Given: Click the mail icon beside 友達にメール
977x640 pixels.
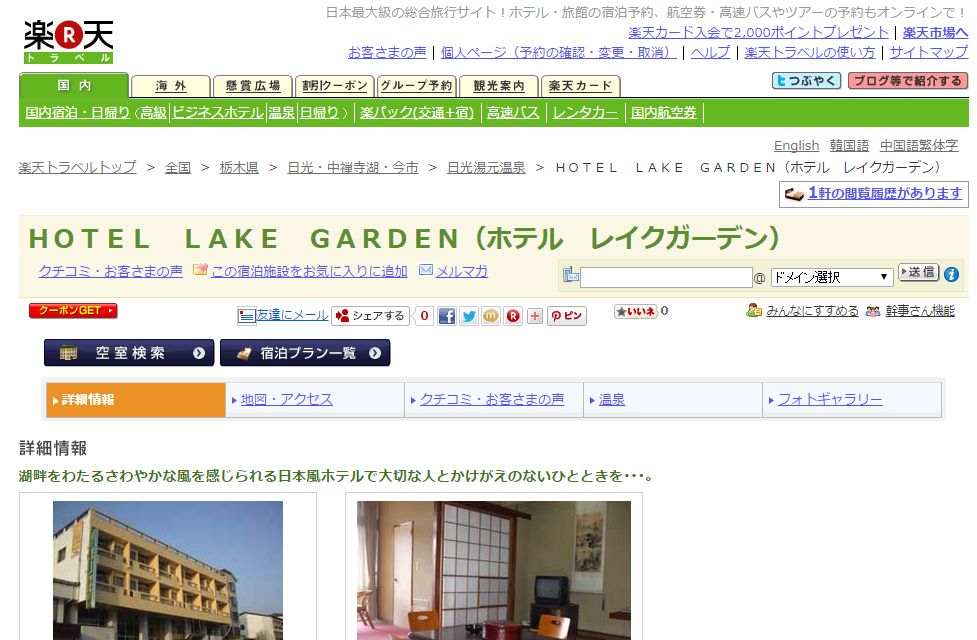Looking at the screenshot, I should pos(246,316).
